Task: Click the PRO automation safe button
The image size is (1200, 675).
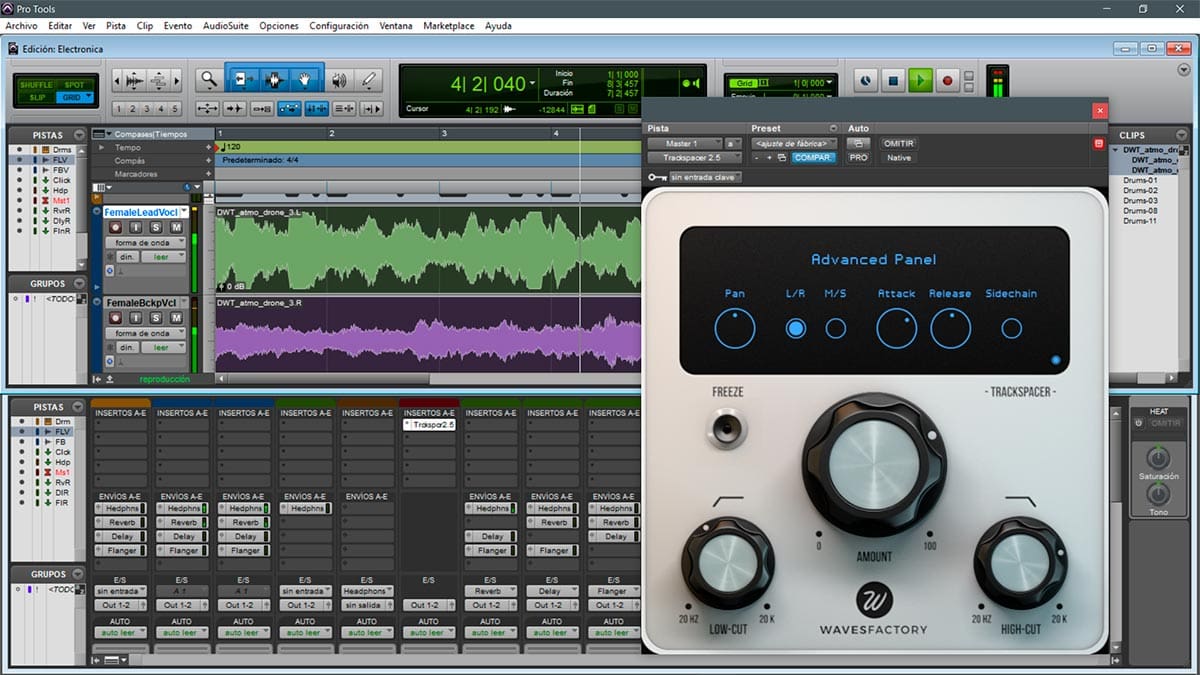Action: pos(858,158)
